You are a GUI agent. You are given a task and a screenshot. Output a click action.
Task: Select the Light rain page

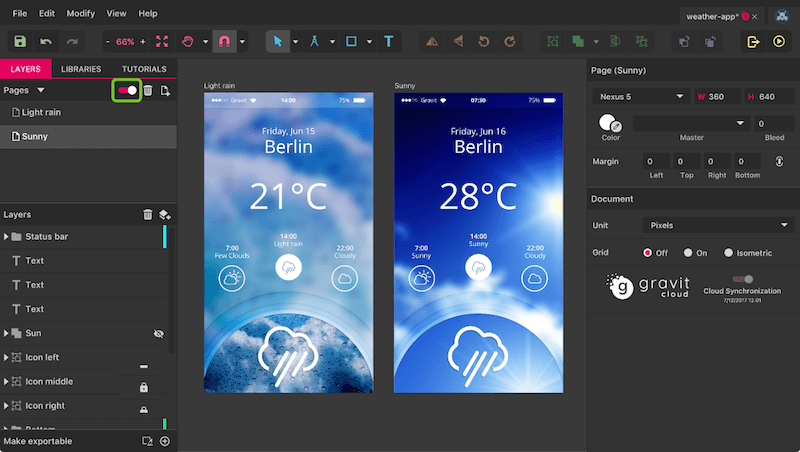click(x=40, y=113)
